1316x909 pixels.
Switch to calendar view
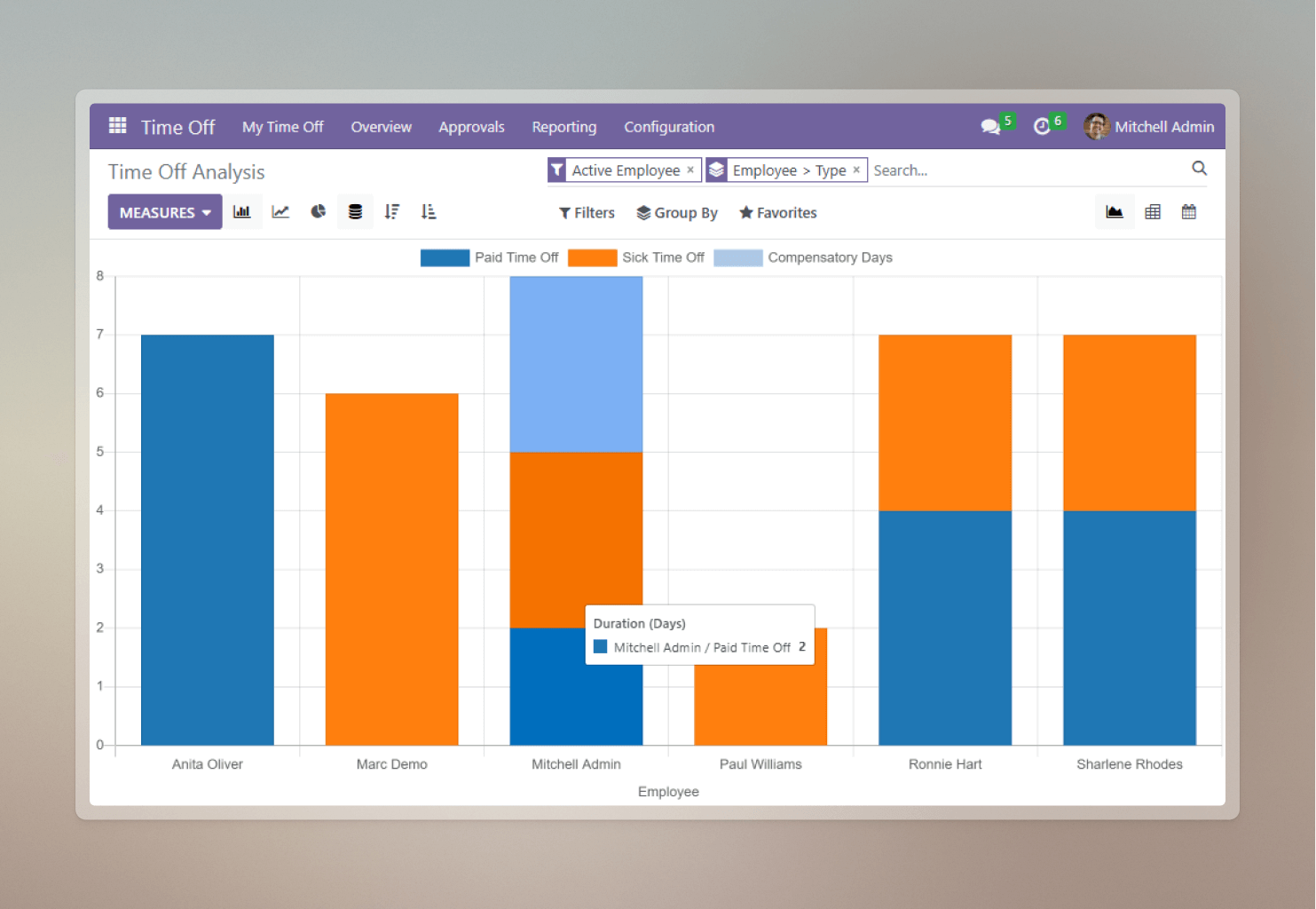click(1189, 212)
